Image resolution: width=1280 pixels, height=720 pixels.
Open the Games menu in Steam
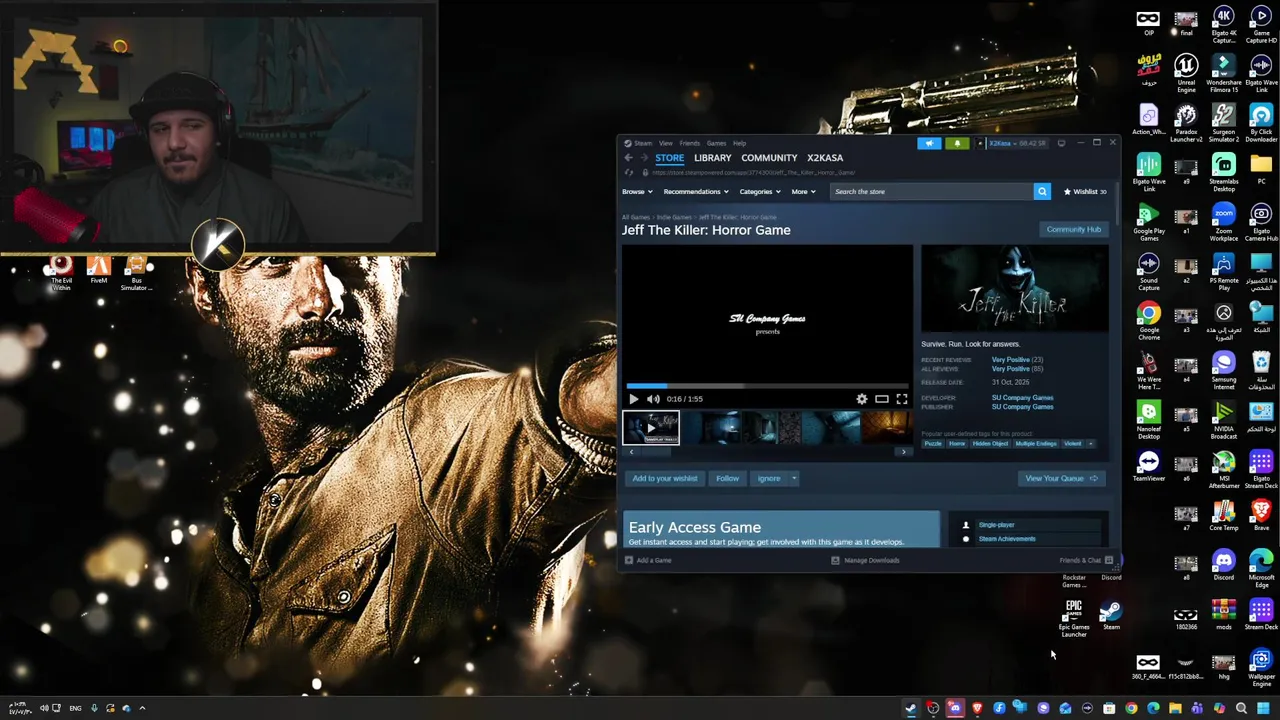click(716, 143)
